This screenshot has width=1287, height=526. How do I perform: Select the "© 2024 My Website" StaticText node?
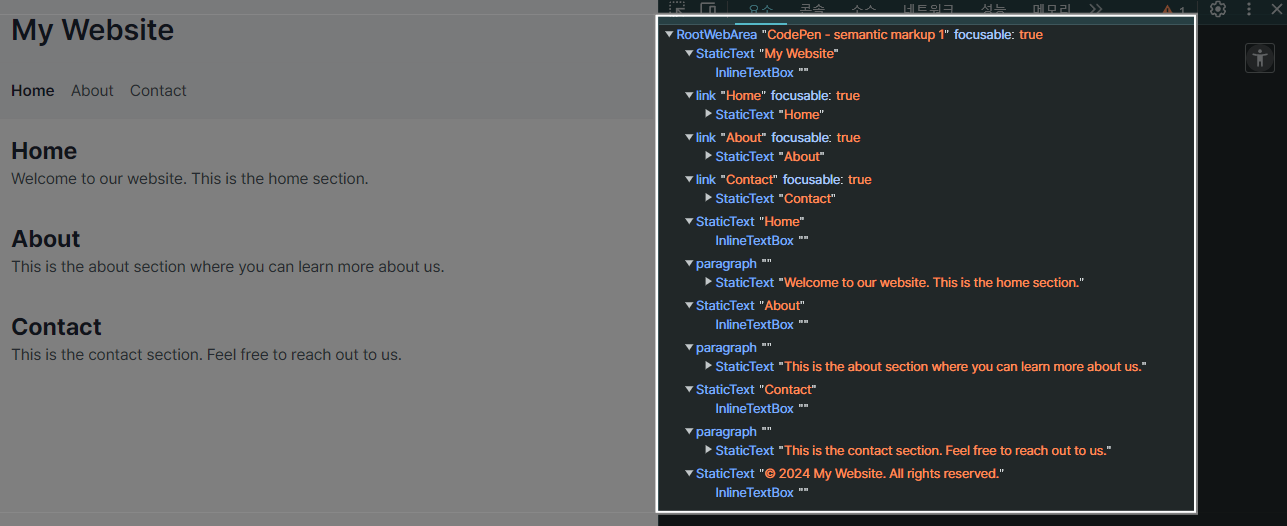850,473
